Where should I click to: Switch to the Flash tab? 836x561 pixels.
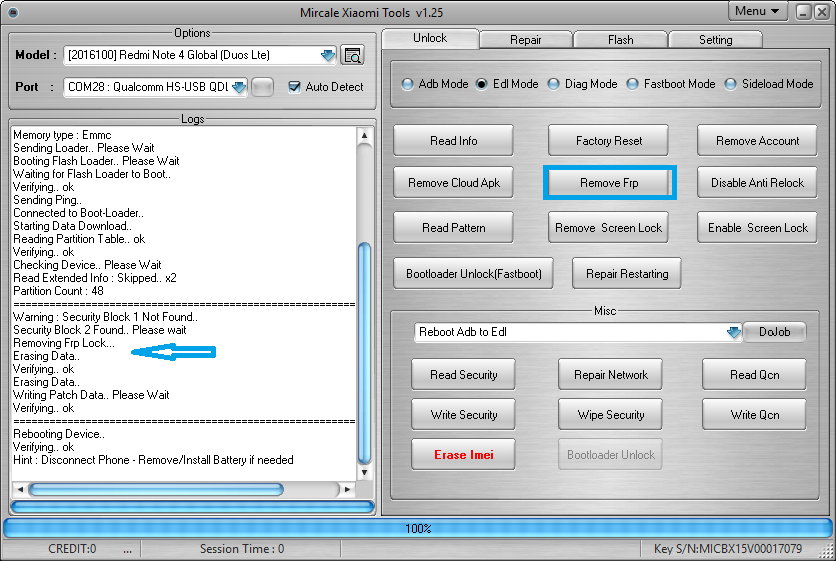[621, 40]
